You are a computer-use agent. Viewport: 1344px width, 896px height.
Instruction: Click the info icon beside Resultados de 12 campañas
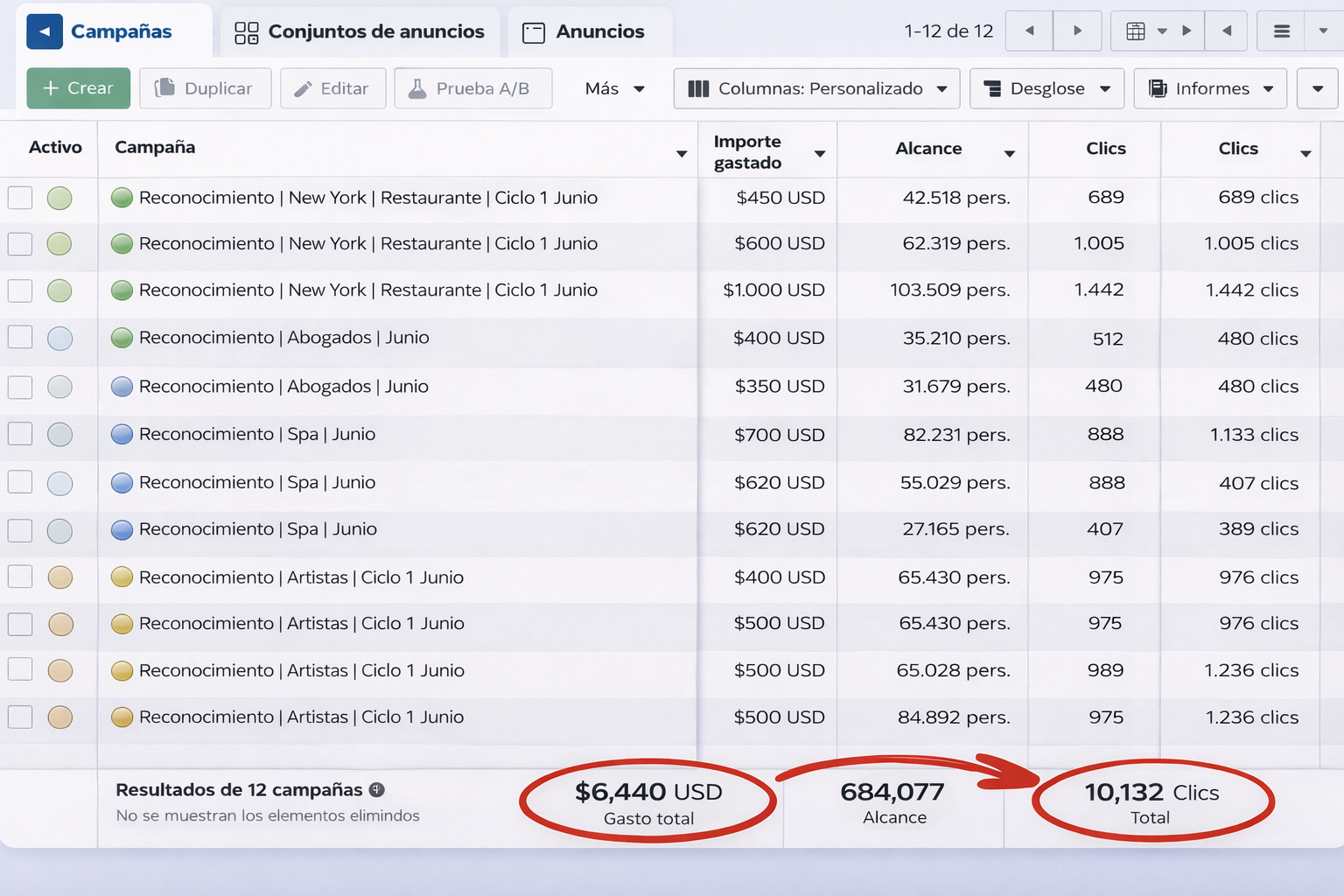point(377,789)
